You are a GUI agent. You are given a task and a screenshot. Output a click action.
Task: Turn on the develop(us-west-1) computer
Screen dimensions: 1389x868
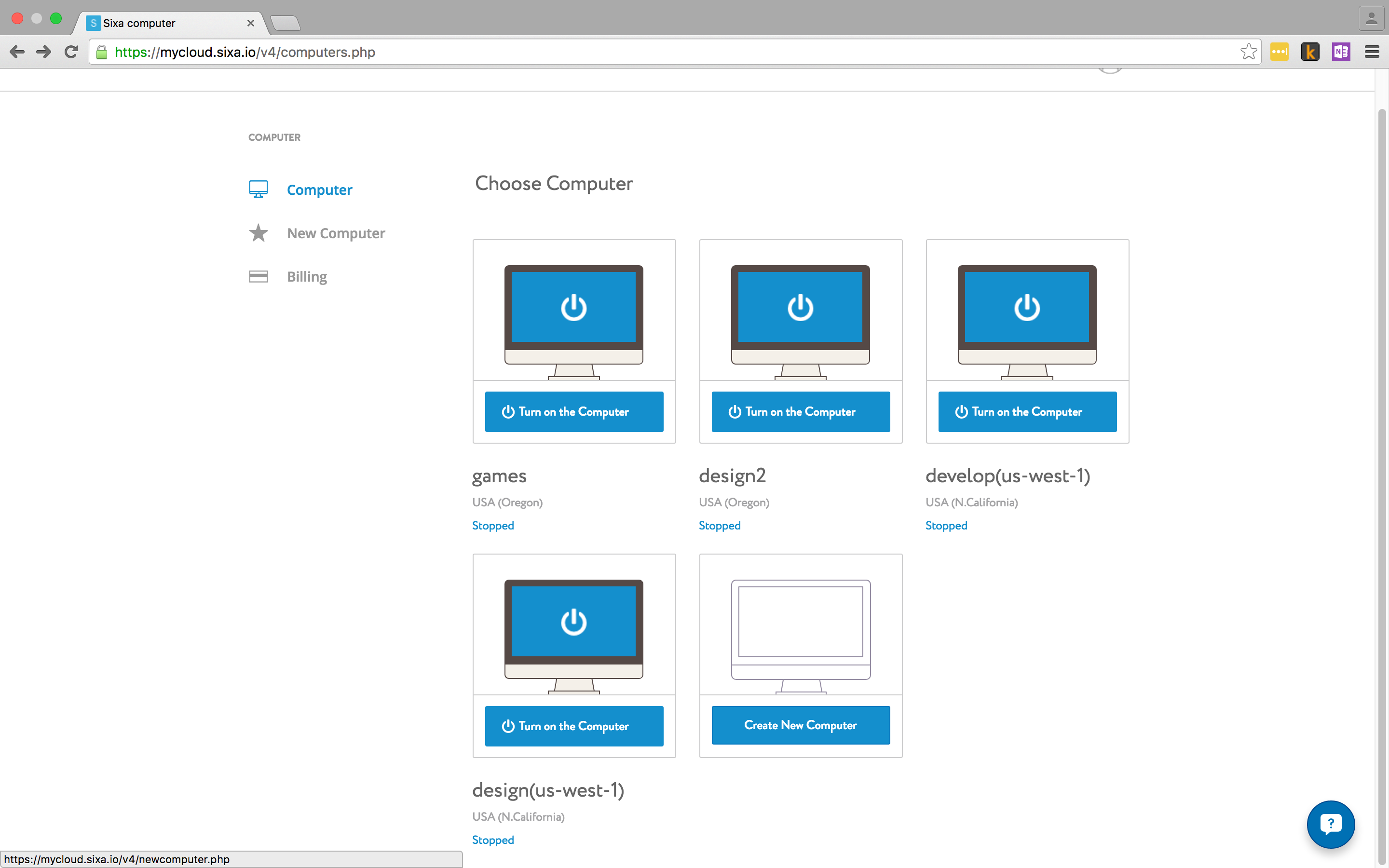(x=1027, y=412)
